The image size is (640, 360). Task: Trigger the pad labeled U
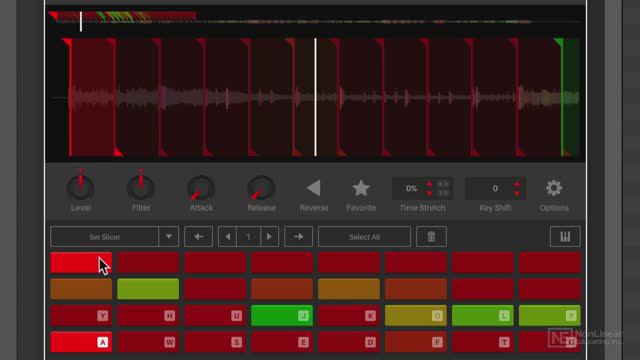click(x=215, y=316)
